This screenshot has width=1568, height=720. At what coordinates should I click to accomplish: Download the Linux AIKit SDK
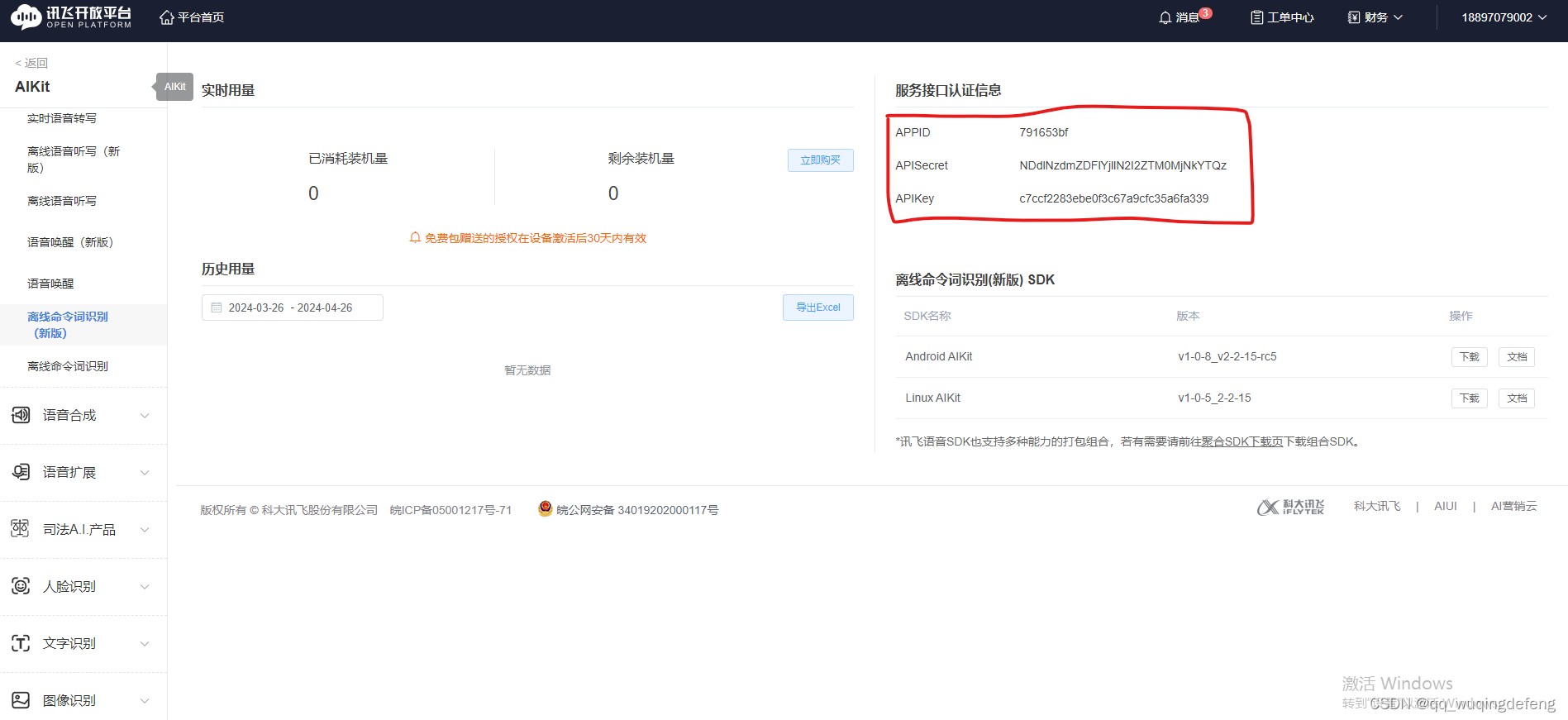pyautogui.click(x=1469, y=398)
